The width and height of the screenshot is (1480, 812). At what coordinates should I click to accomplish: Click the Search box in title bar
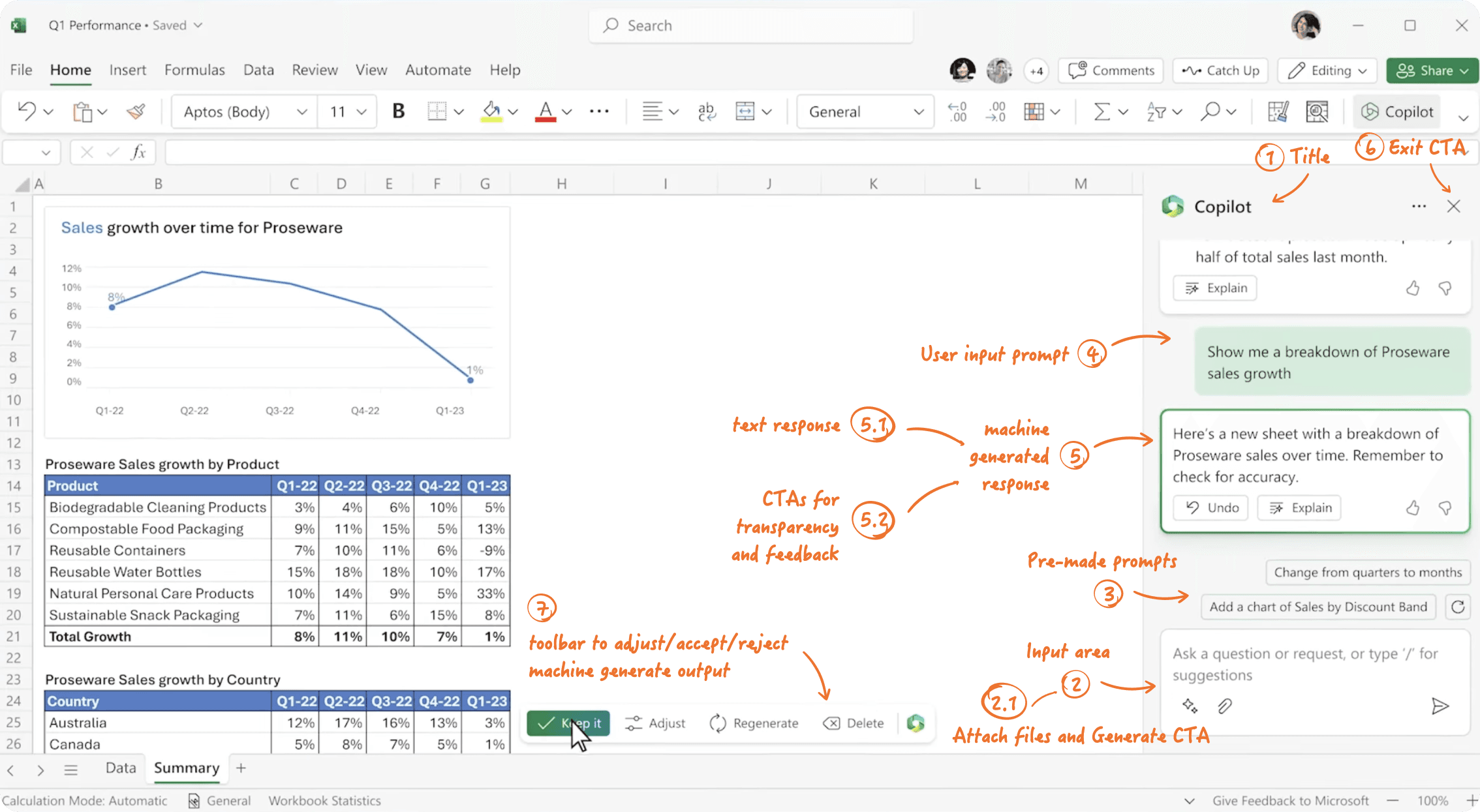(x=750, y=25)
